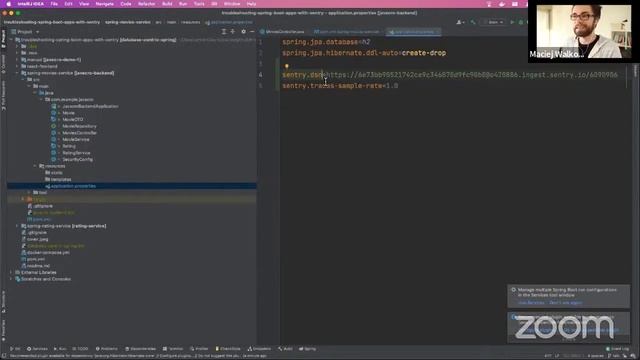The width and height of the screenshot is (640, 360).
Task: Open the Apple menu icon
Action: click(9, 4)
